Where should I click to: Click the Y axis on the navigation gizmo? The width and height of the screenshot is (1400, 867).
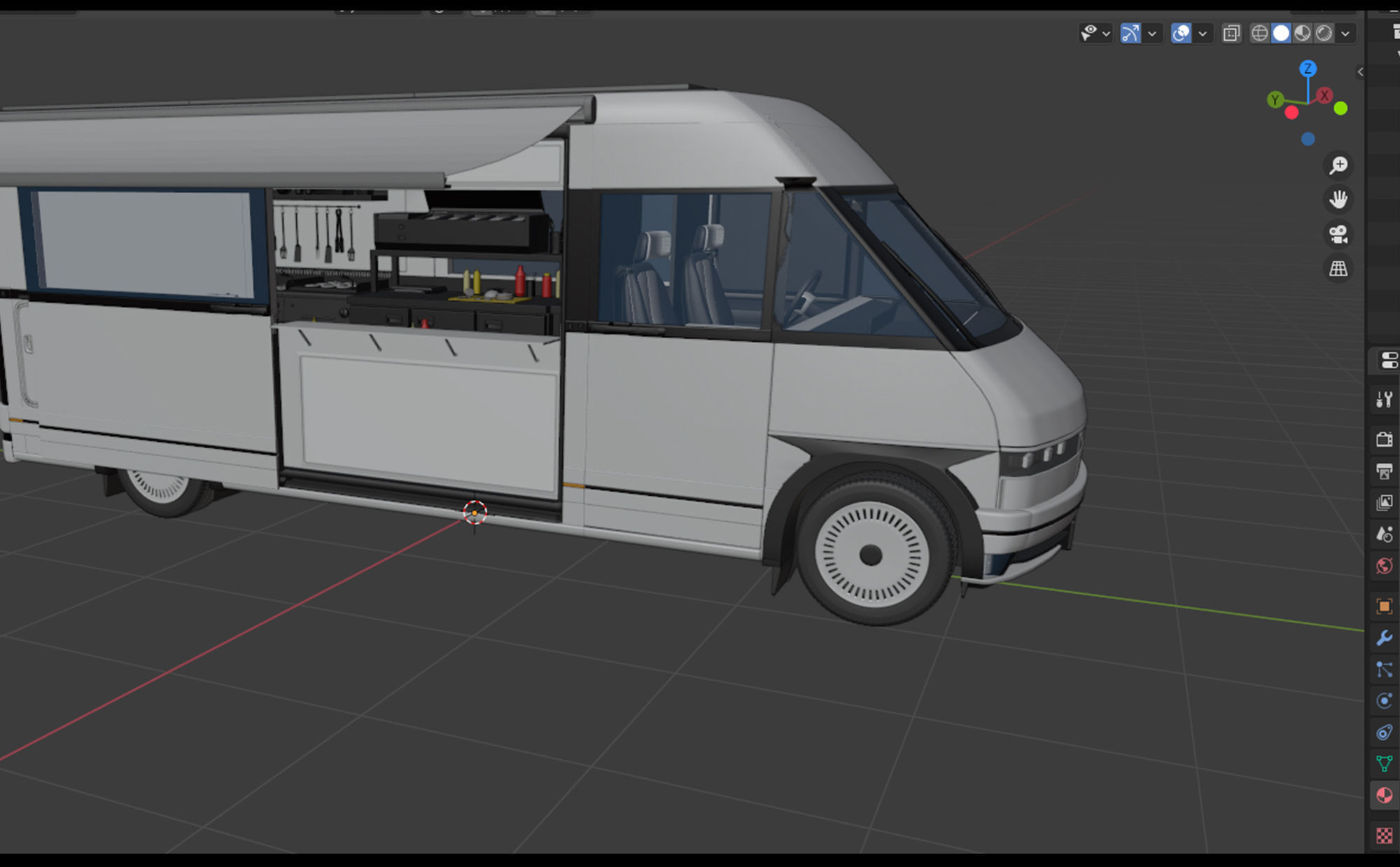[1275, 99]
